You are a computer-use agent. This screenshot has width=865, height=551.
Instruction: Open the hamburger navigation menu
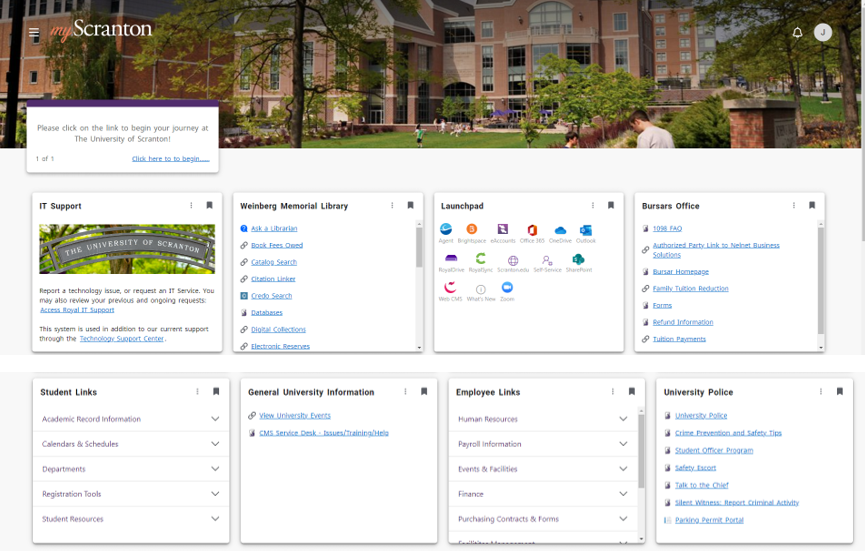tap(34, 33)
